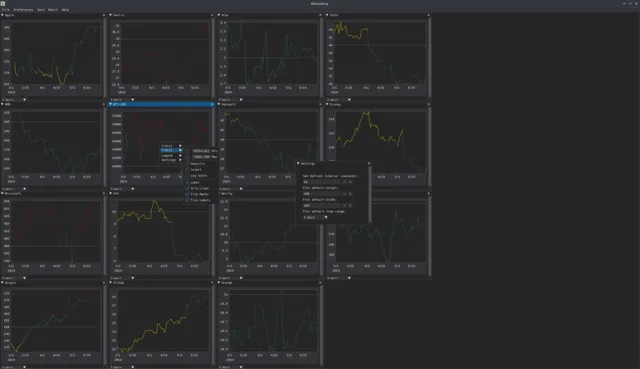Close the AMD plot panel
This screenshot has width=640, height=369.
tap(104, 104)
